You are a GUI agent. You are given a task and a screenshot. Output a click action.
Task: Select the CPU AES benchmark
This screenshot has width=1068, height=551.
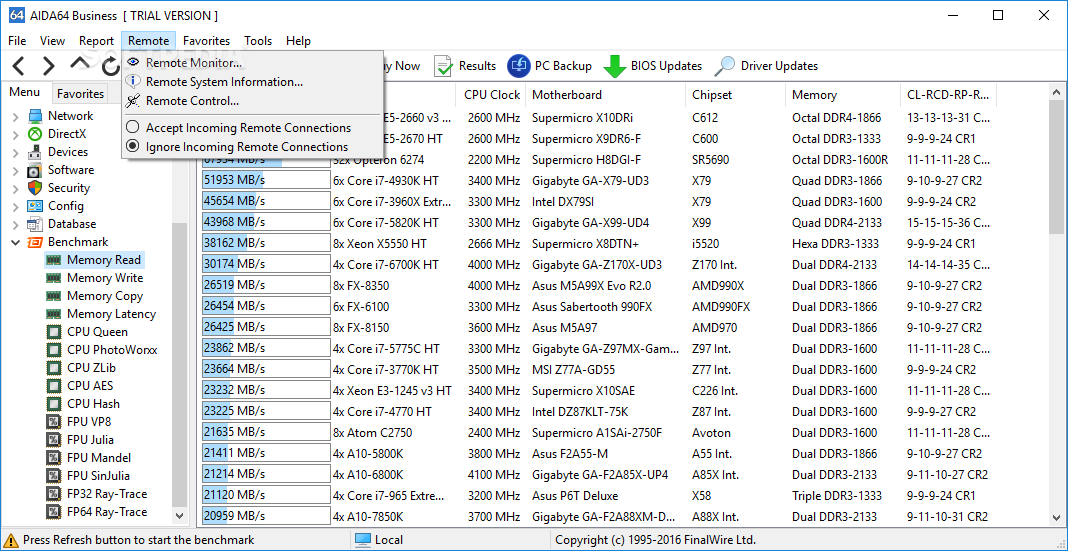90,385
